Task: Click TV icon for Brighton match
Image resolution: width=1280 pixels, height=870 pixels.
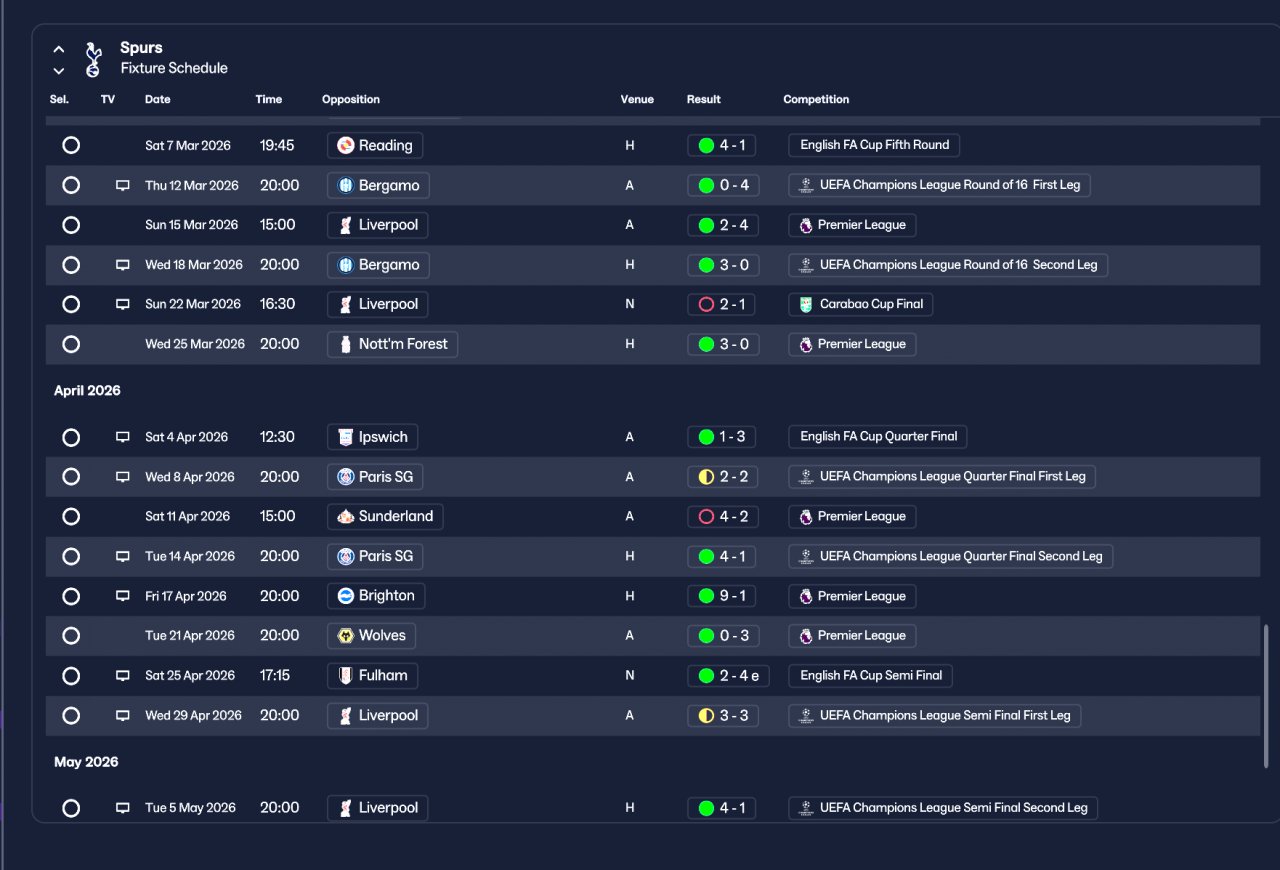Action: pyautogui.click(x=123, y=596)
